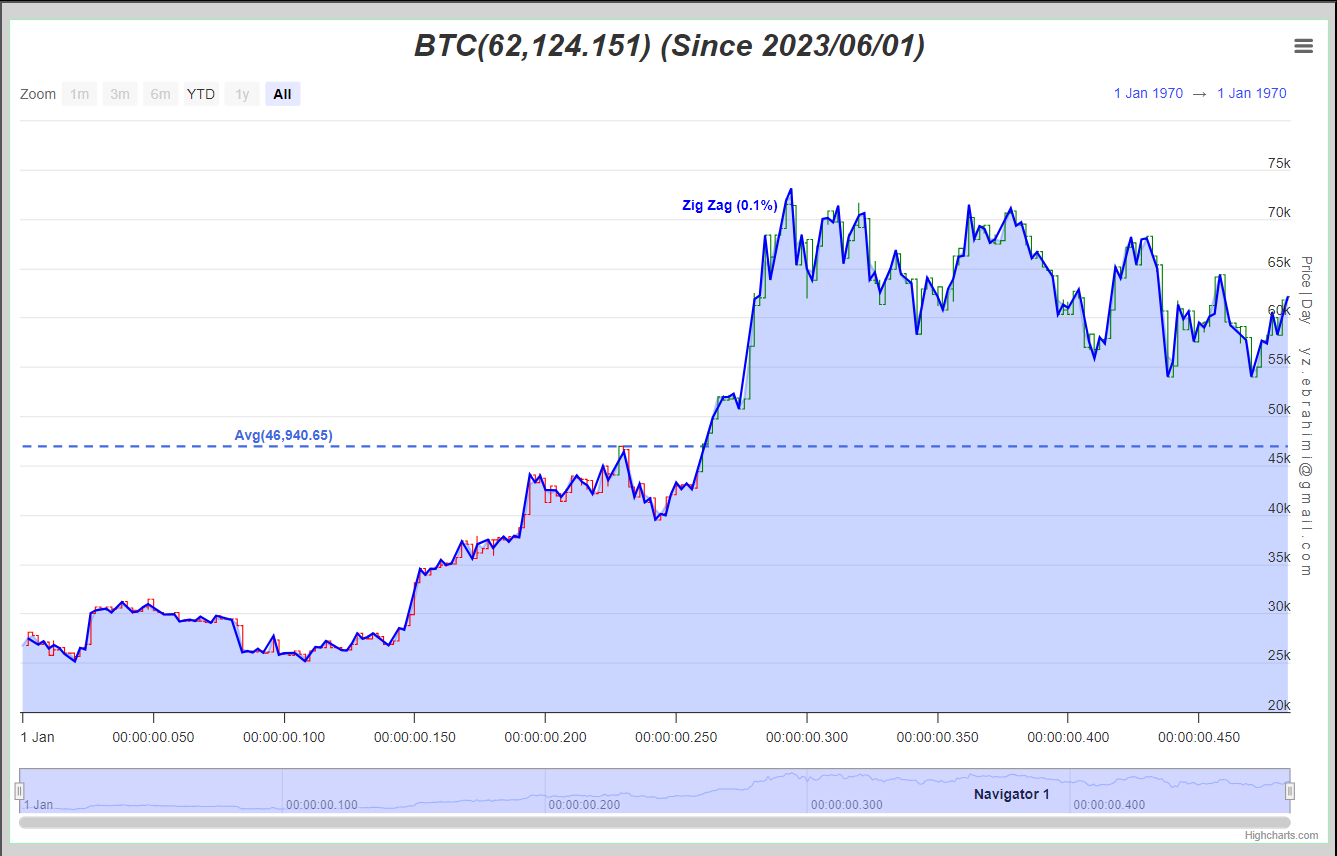Click the navigator horizontal scrollbar
The height and width of the screenshot is (856, 1337).
pyautogui.click(x=655, y=822)
